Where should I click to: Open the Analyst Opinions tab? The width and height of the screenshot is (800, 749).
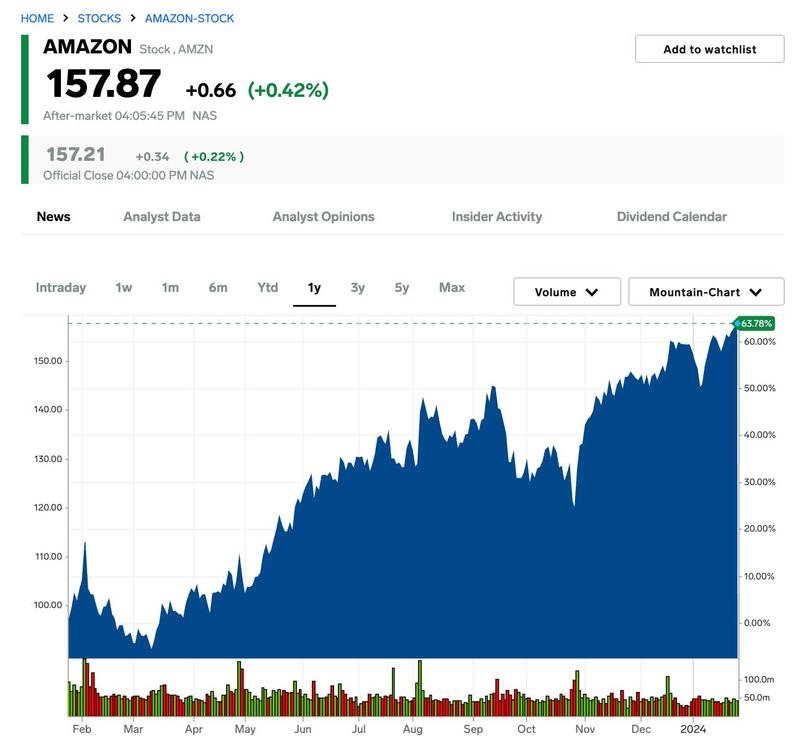(x=323, y=216)
